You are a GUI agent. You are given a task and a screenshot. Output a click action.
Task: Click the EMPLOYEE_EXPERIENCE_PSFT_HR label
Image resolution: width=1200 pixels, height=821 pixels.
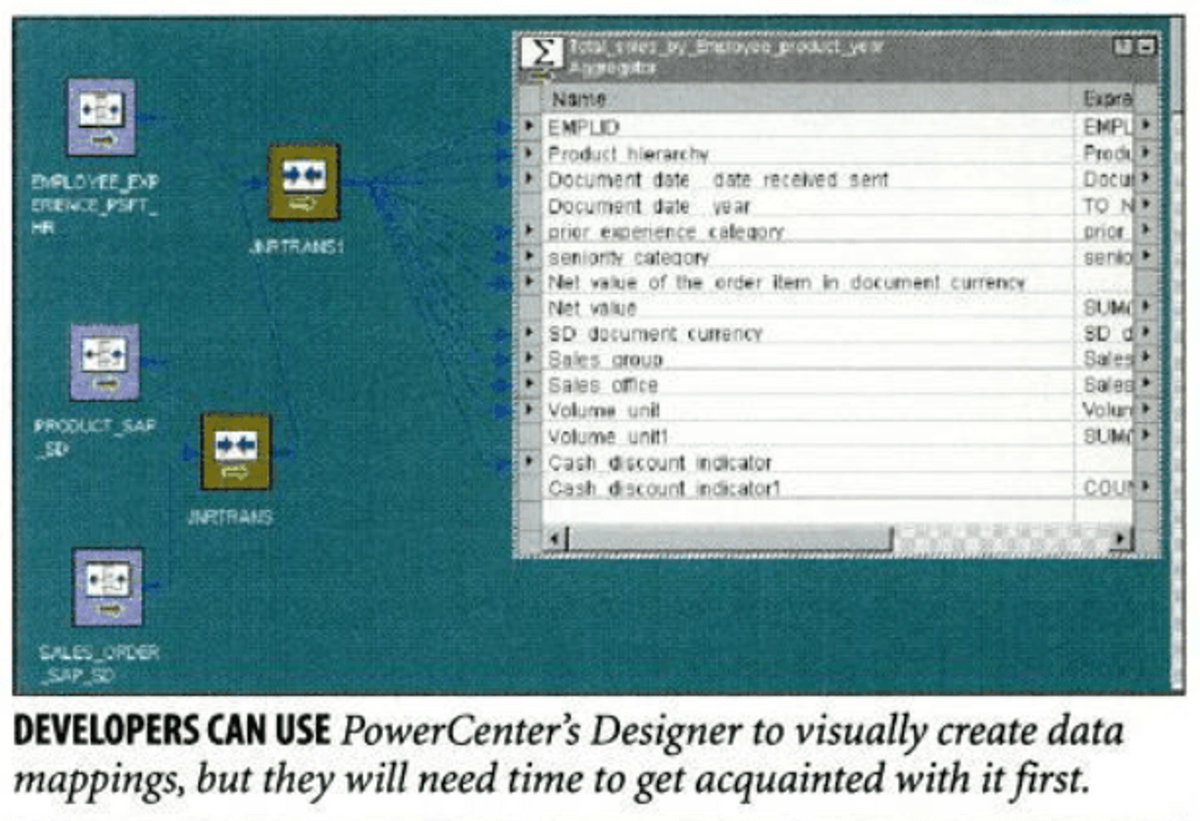97,206
